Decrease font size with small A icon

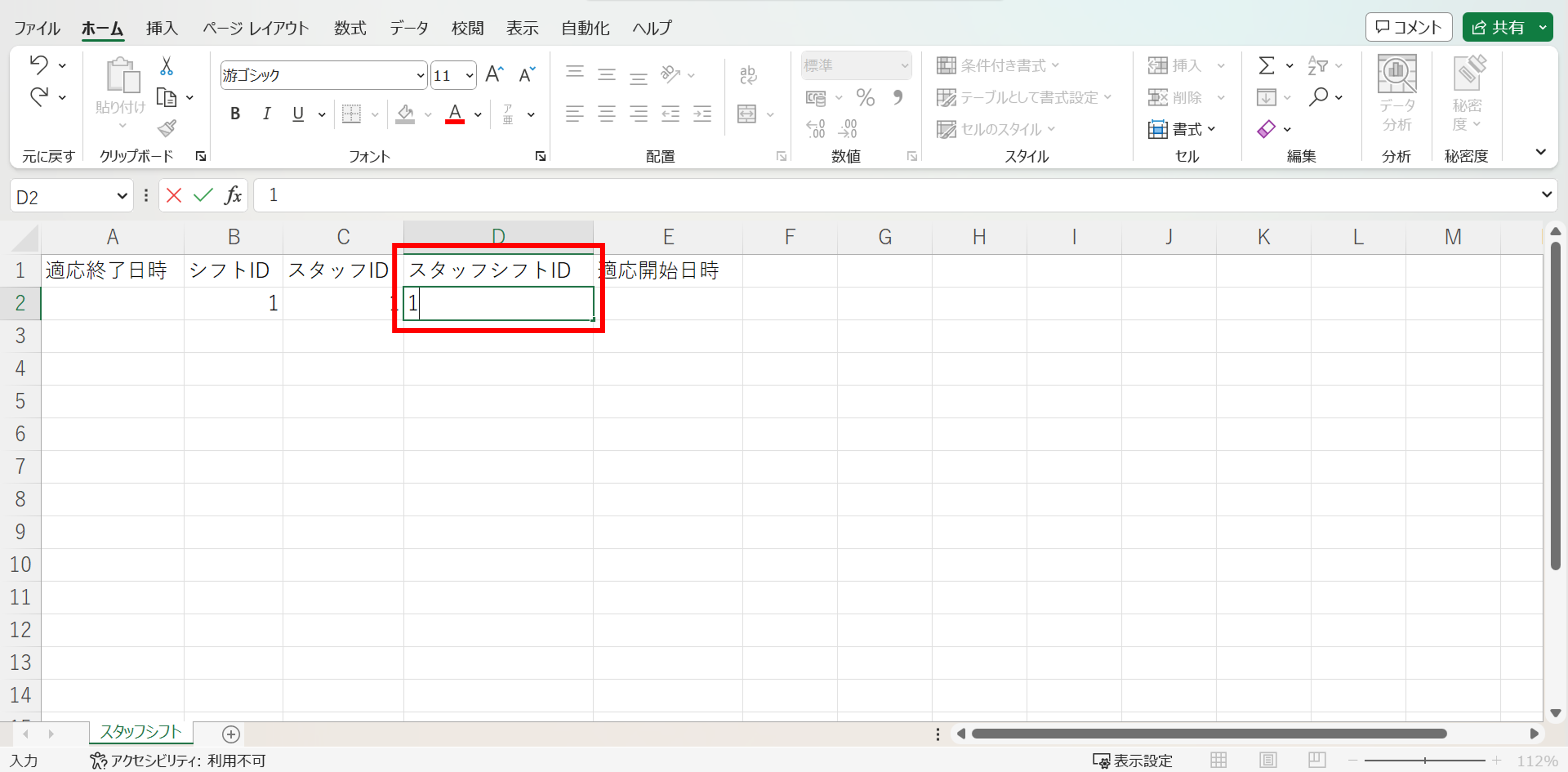527,74
